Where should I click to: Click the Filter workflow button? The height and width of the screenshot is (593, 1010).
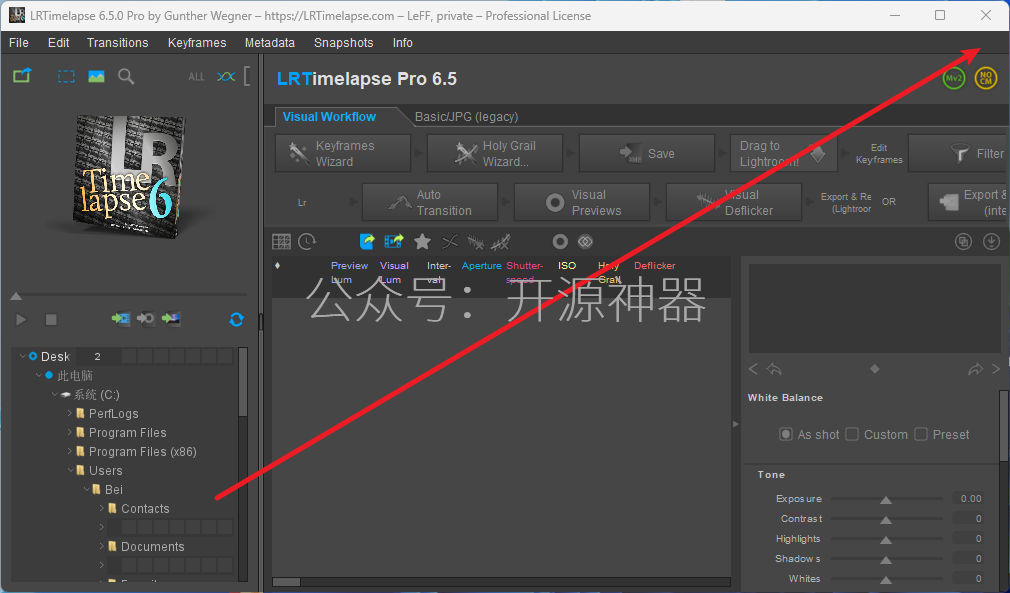(959, 153)
